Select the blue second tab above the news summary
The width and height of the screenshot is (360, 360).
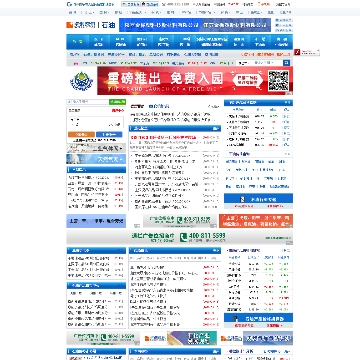click(159, 106)
